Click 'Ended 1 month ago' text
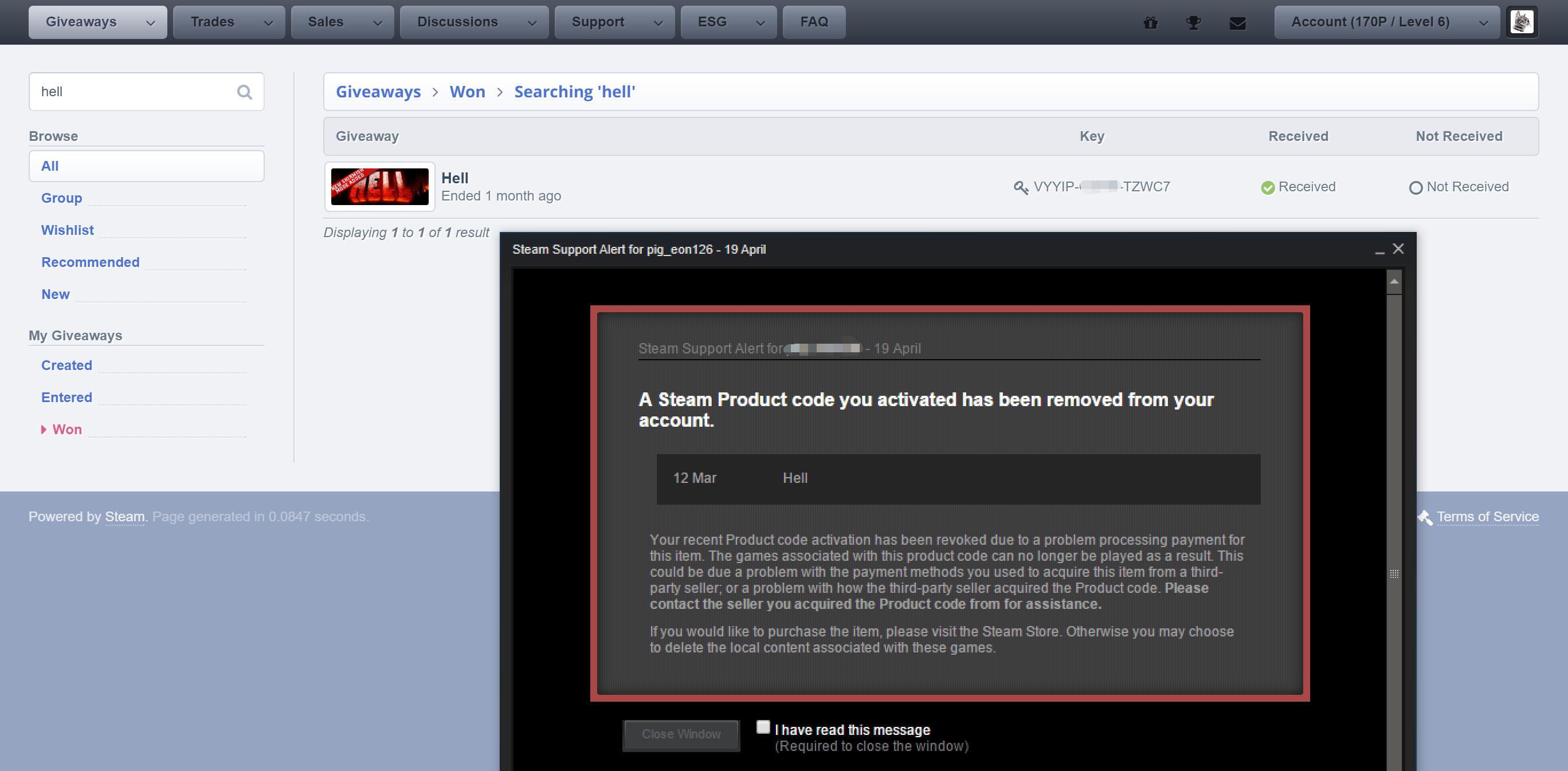The width and height of the screenshot is (1568, 771). click(501, 196)
